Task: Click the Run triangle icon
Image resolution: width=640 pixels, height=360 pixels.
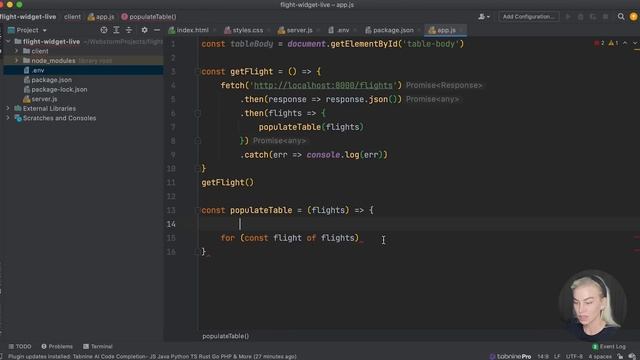Action: (568, 17)
